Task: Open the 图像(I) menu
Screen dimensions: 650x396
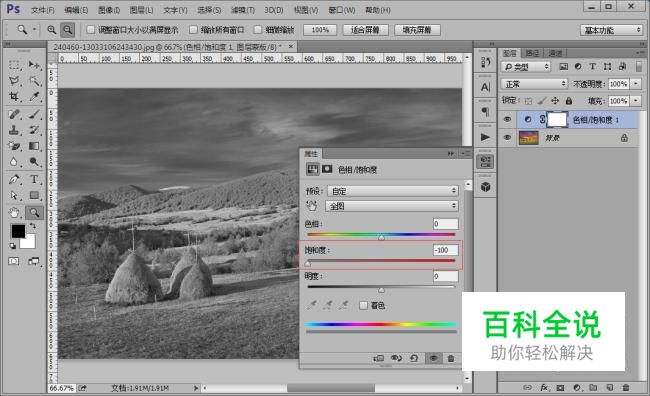Action: 109,10
